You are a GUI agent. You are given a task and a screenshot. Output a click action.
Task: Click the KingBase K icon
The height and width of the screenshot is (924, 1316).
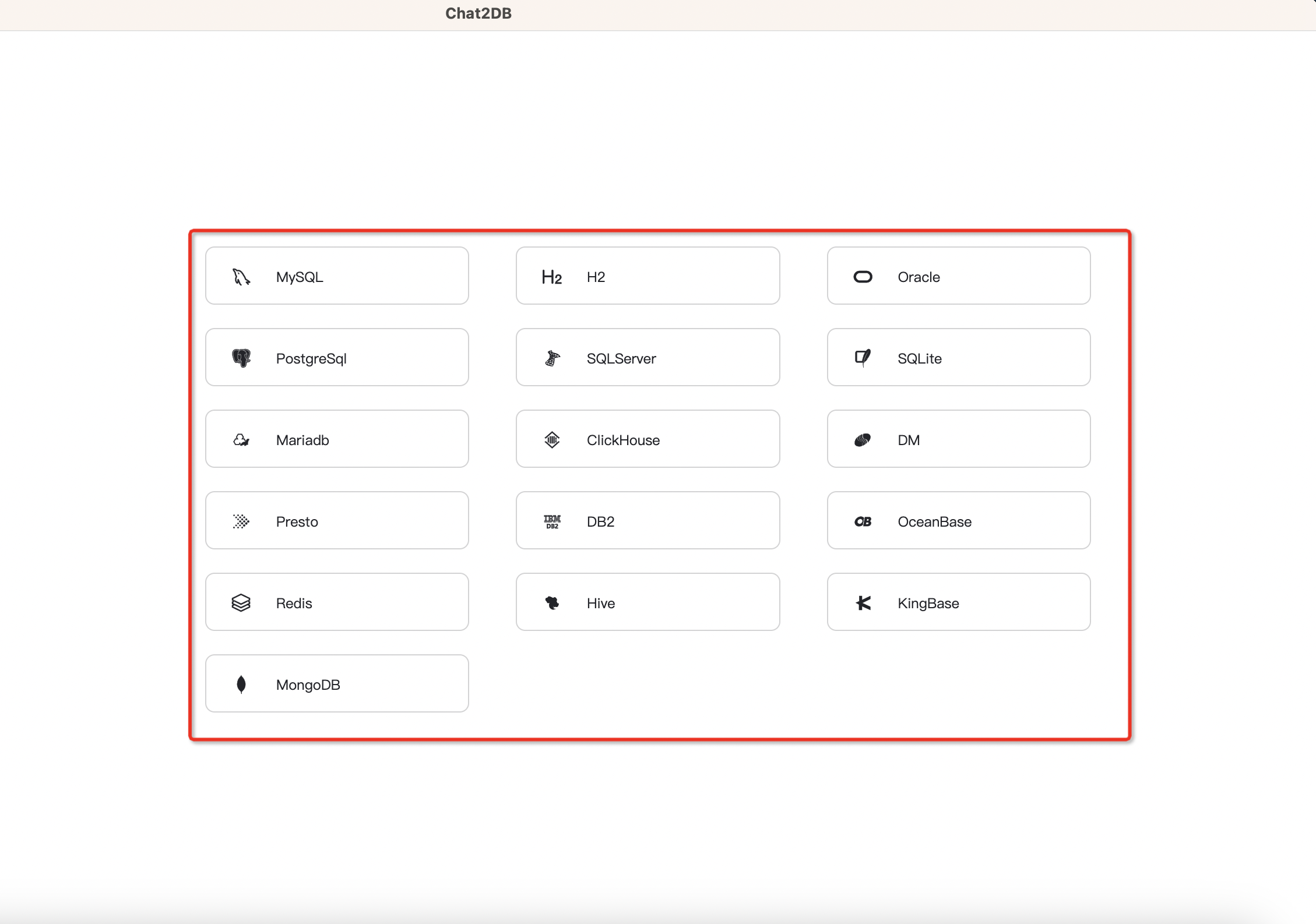tap(863, 602)
